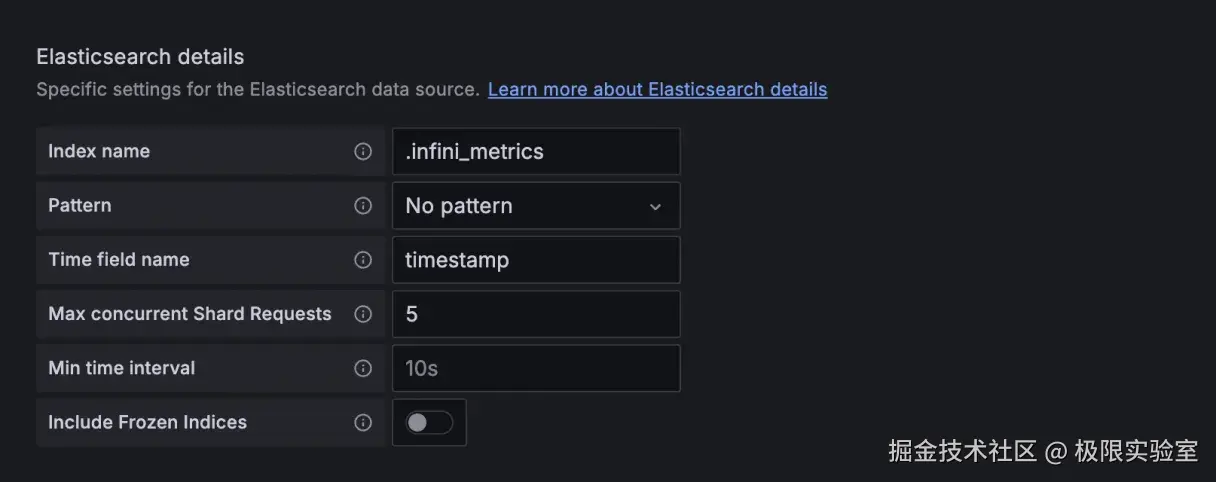The image size is (1216, 482).
Task: Show the Time field name info tooltip icon
Action: pyautogui.click(x=363, y=260)
